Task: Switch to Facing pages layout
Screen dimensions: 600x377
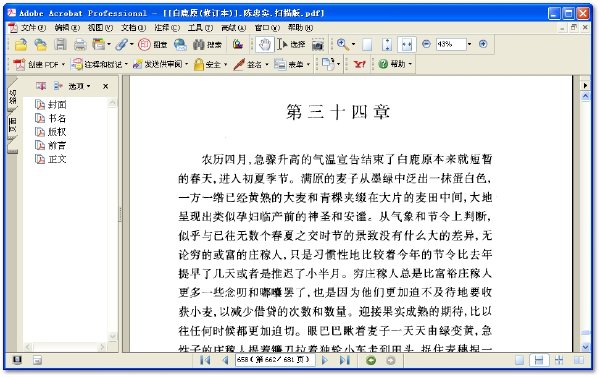Action: 579,360
